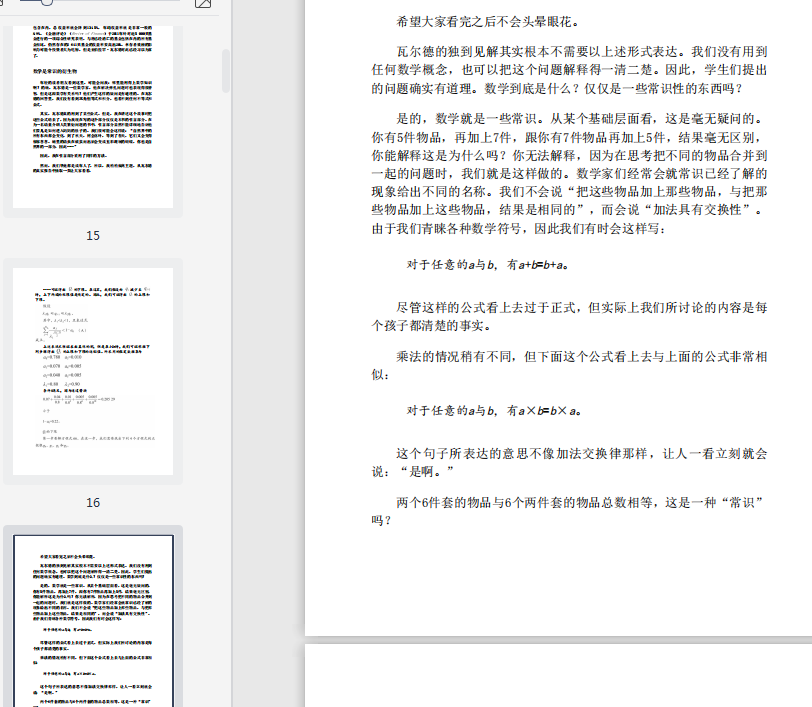Image resolution: width=812 pixels, height=707 pixels.
Task: Click the line starting '现象给出不同的名称'
Action: [569, 192]
